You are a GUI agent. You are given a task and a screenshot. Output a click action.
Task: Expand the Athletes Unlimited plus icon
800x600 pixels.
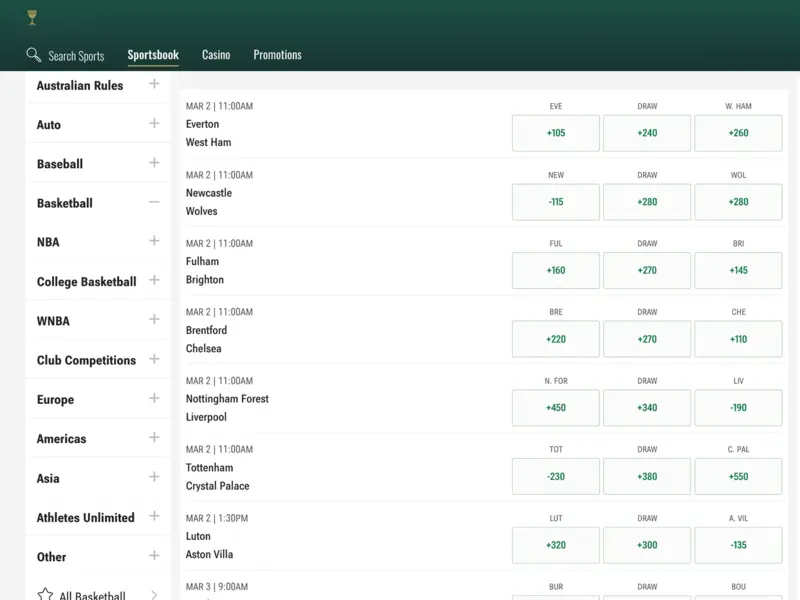pos(154,516)
